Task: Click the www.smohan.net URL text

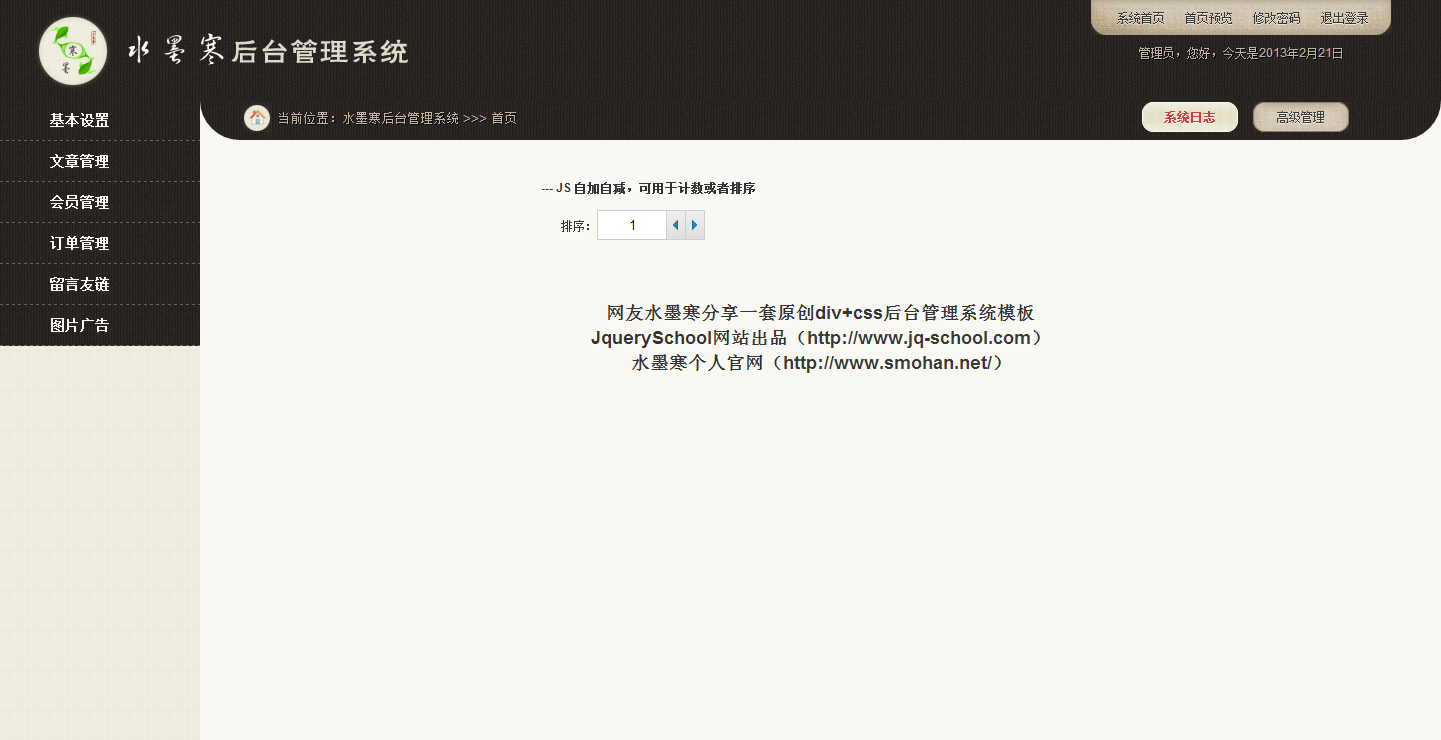Action: pyautogui.click(x=888, y=363)
